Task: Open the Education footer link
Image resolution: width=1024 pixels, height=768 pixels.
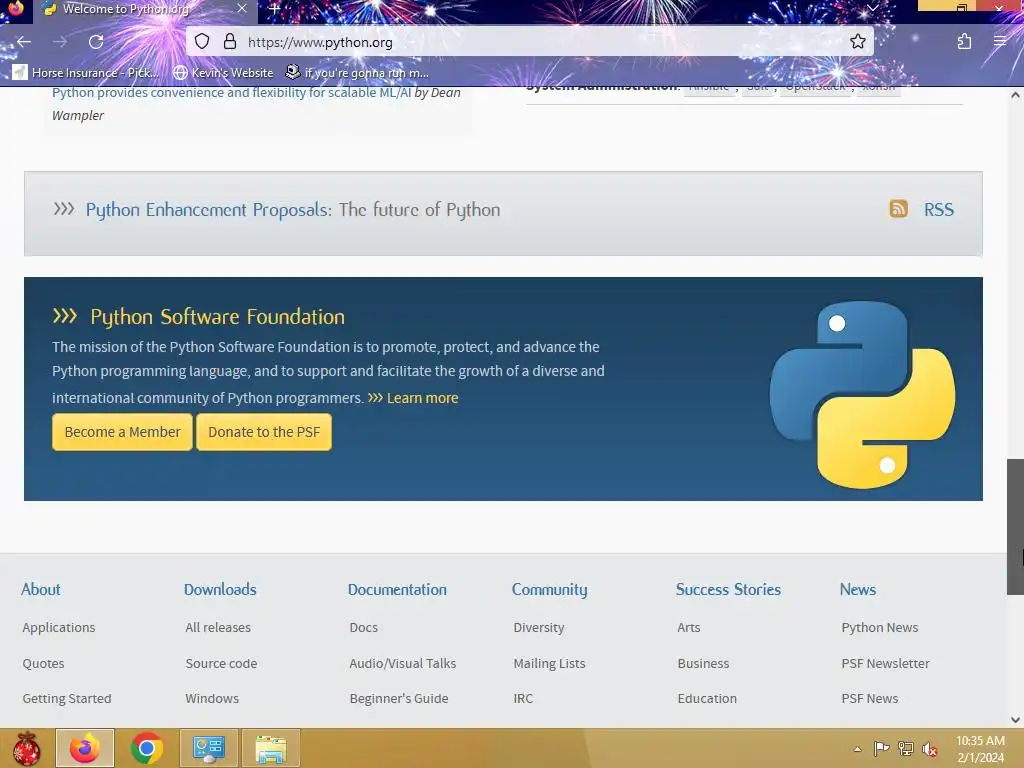Action: [707, 699]
